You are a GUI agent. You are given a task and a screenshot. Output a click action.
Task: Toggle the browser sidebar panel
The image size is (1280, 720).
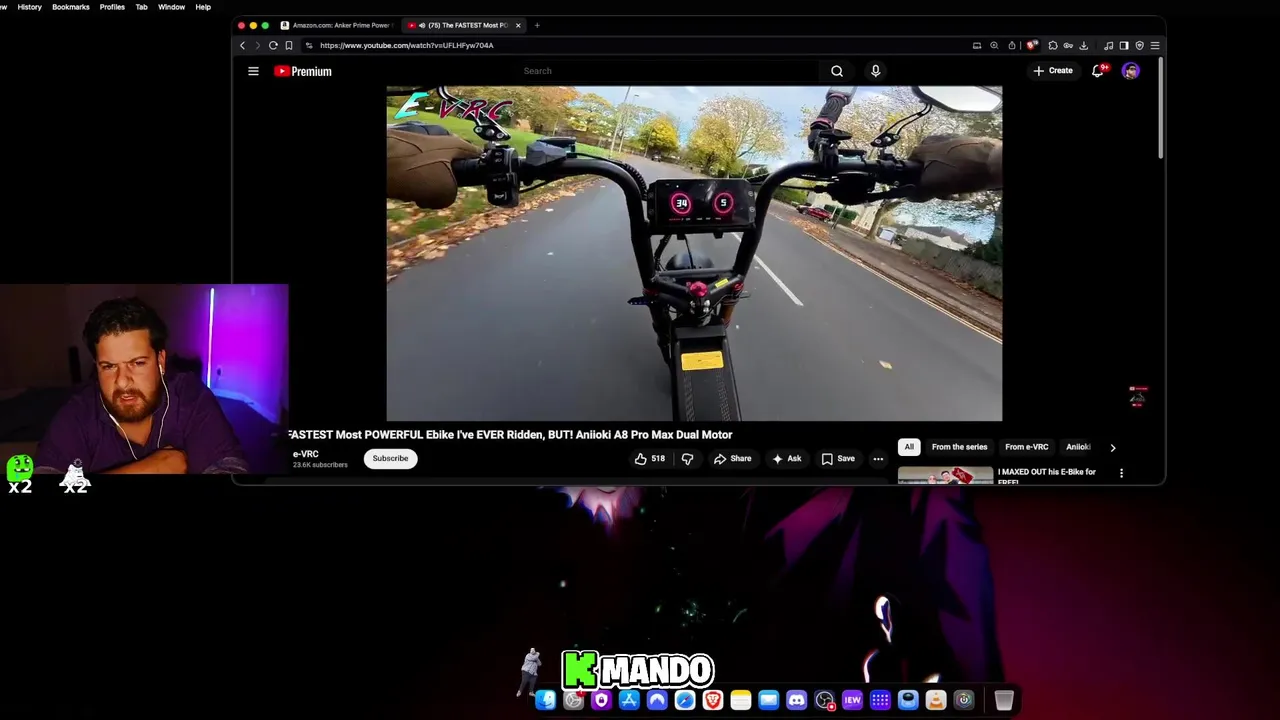tap(1124, 45)
